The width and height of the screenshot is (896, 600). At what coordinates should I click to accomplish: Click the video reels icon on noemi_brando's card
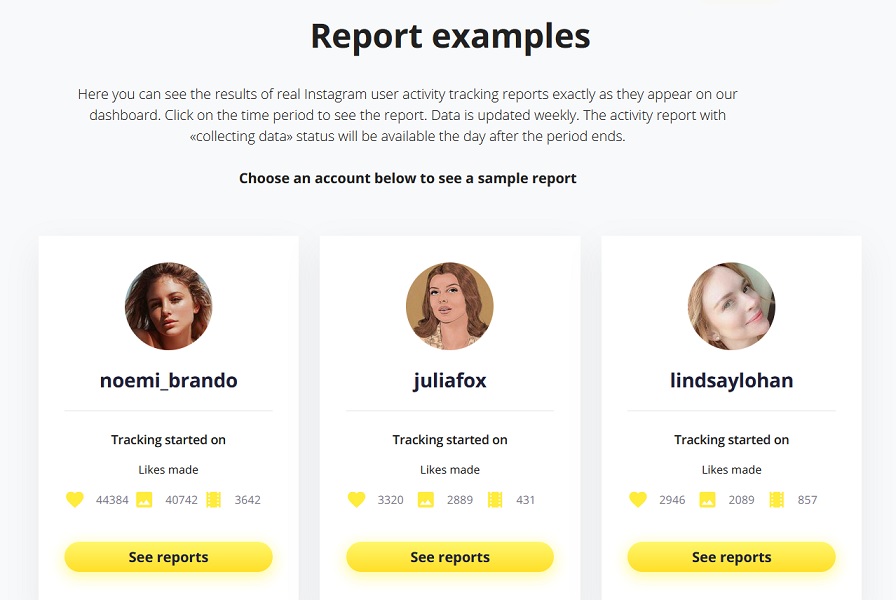(x=212, y=499)
